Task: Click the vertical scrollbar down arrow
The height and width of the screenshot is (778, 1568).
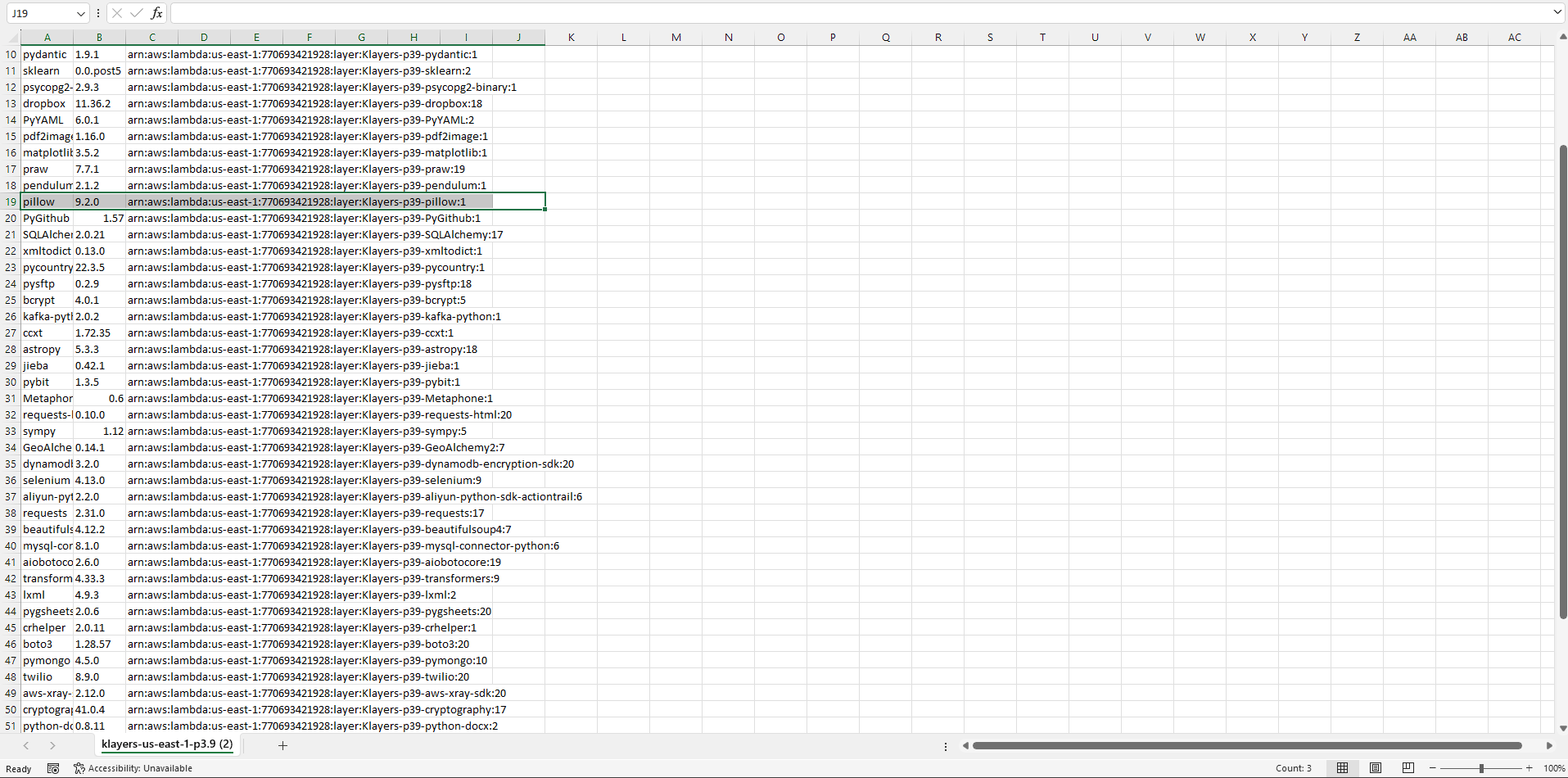Action: [1563, 728]
